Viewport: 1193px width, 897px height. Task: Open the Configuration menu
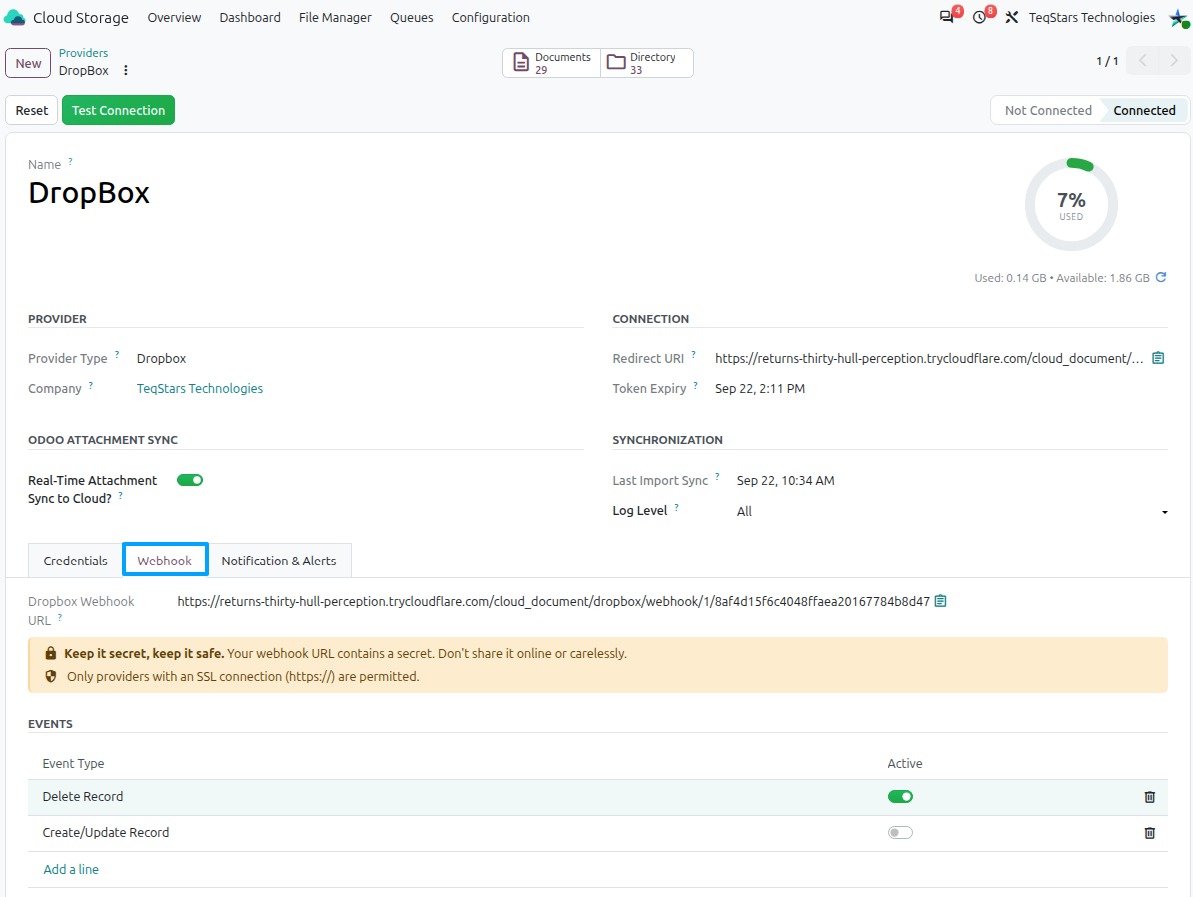click(x=491, y=17)
